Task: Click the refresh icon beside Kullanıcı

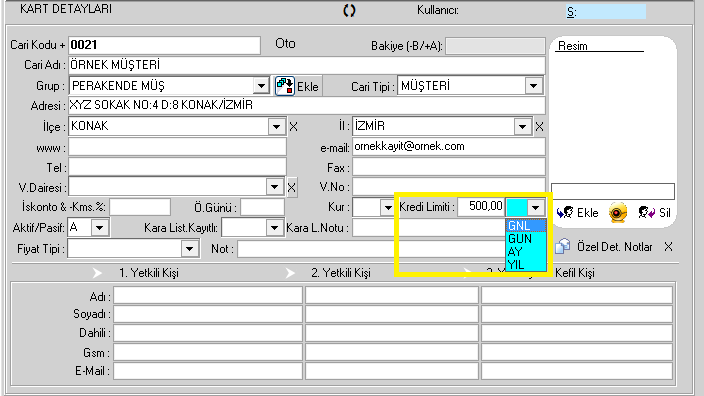Action: click(x=349, y=11)
